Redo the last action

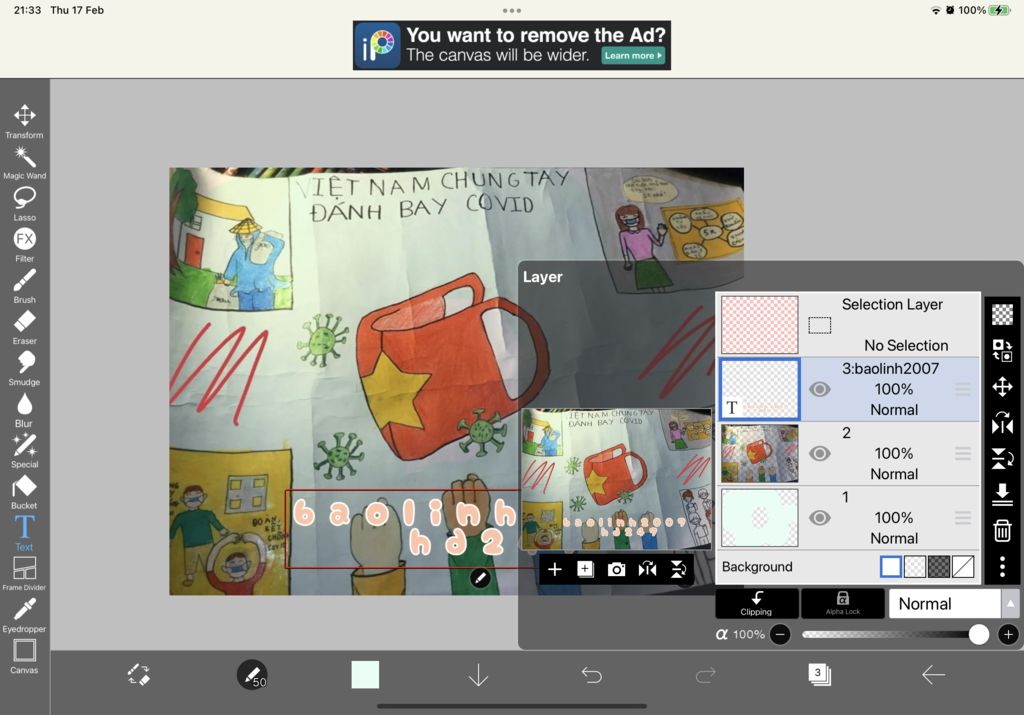pyautogui.click(x=706, y=675)
